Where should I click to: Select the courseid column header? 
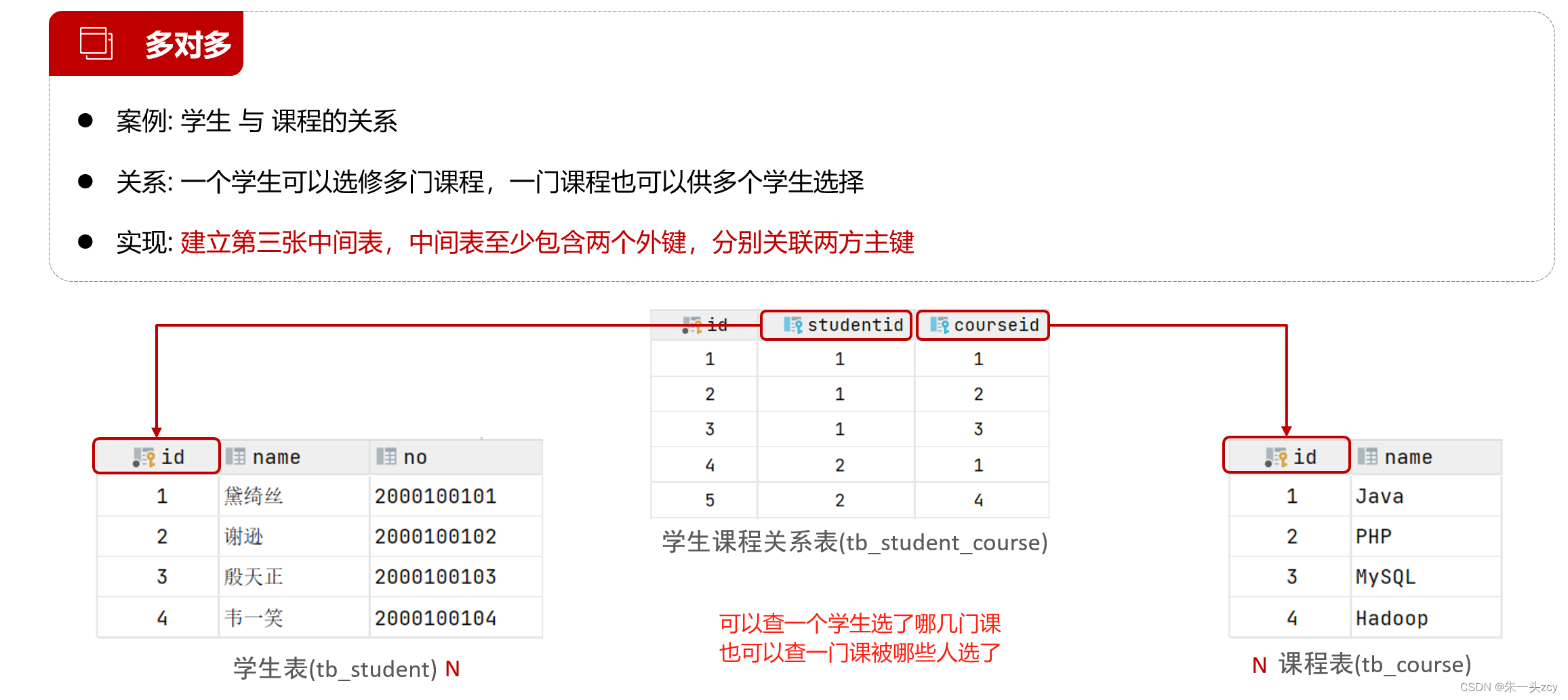(982, 325)
